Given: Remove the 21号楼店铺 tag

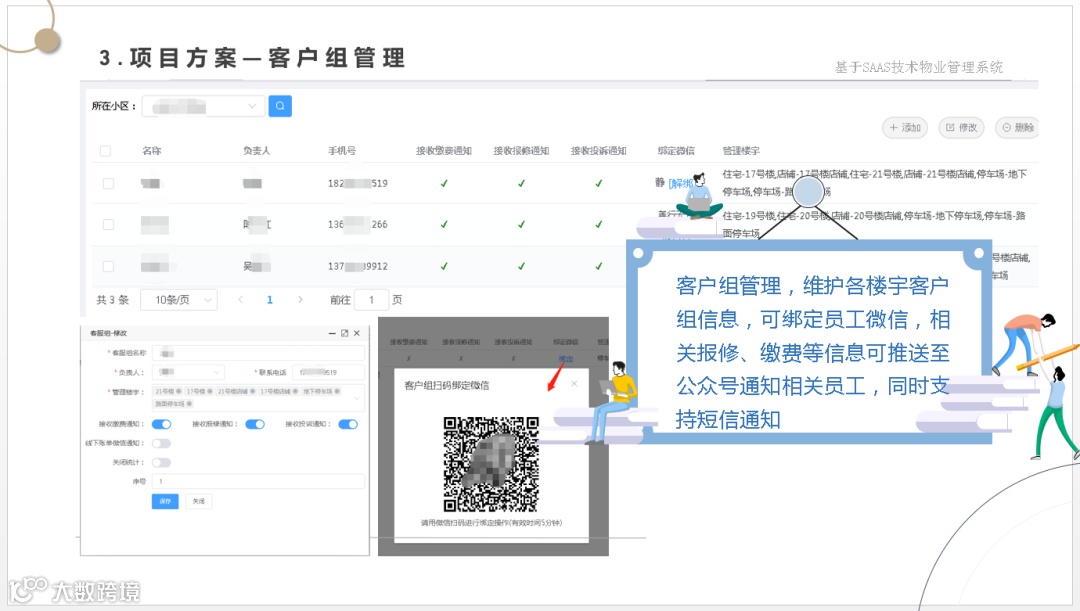Looking at the screenshot, I should tap(252, 391).
